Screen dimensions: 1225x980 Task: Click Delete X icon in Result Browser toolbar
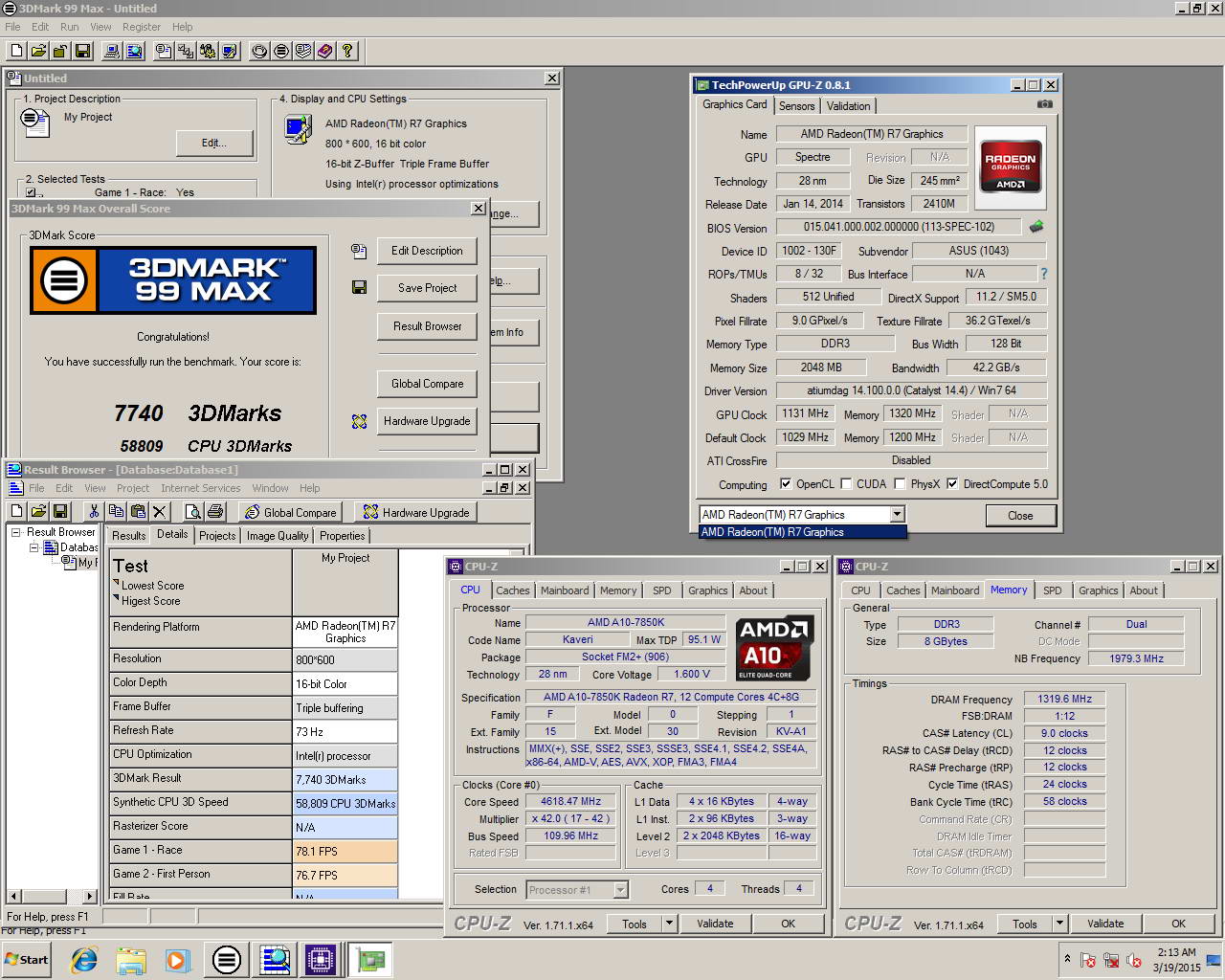point(160,512)
